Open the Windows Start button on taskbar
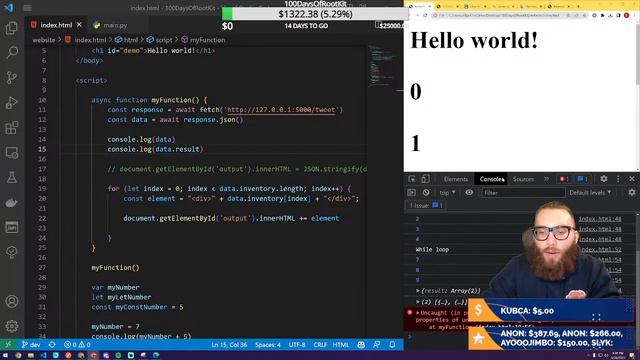Viewport: 640px width, 360px height. [x=6, y=356]
